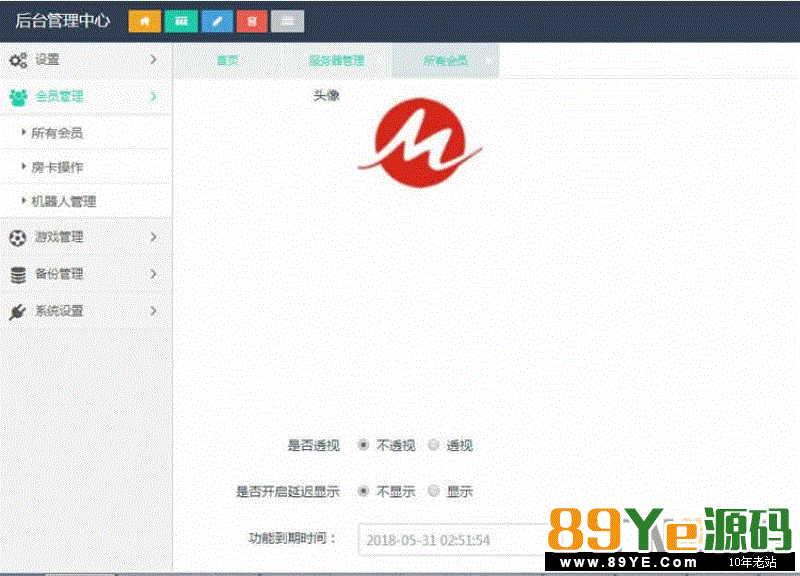Viewport: 800px width, 576px height.
Task: Click the 功能到期时间 date input field
Action: (x=454, y=540)
